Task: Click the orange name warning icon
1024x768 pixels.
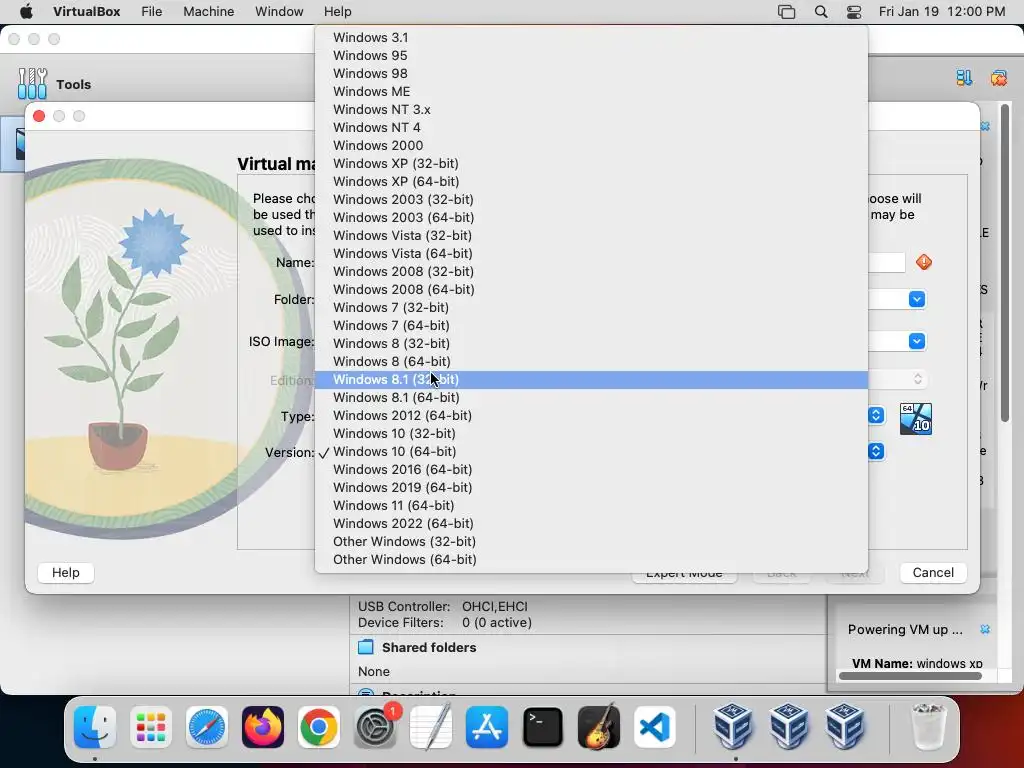Action: (x=924, y=263)
